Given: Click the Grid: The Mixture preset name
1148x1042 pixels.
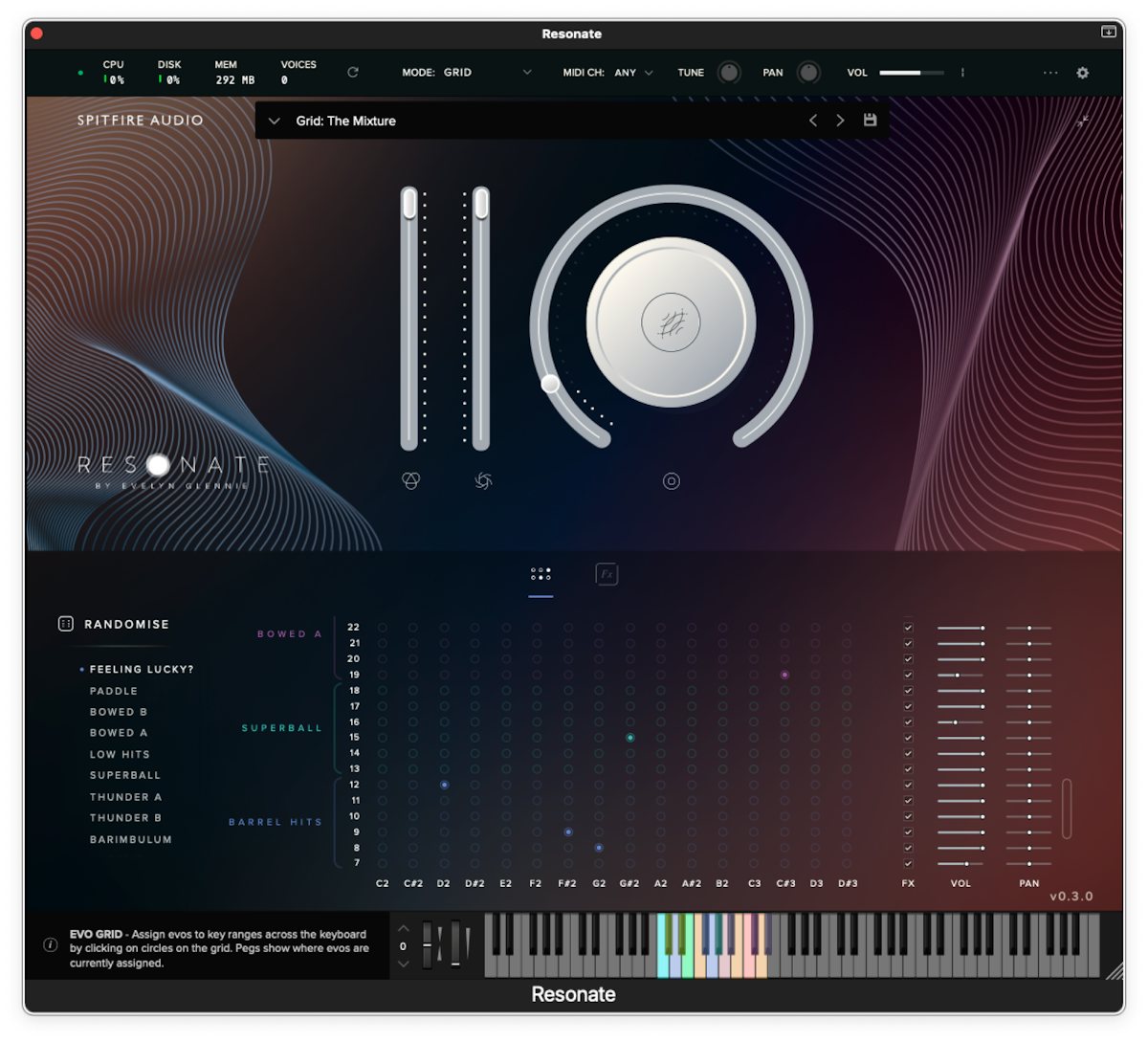Looking at the screenshot, I should 345,122.
